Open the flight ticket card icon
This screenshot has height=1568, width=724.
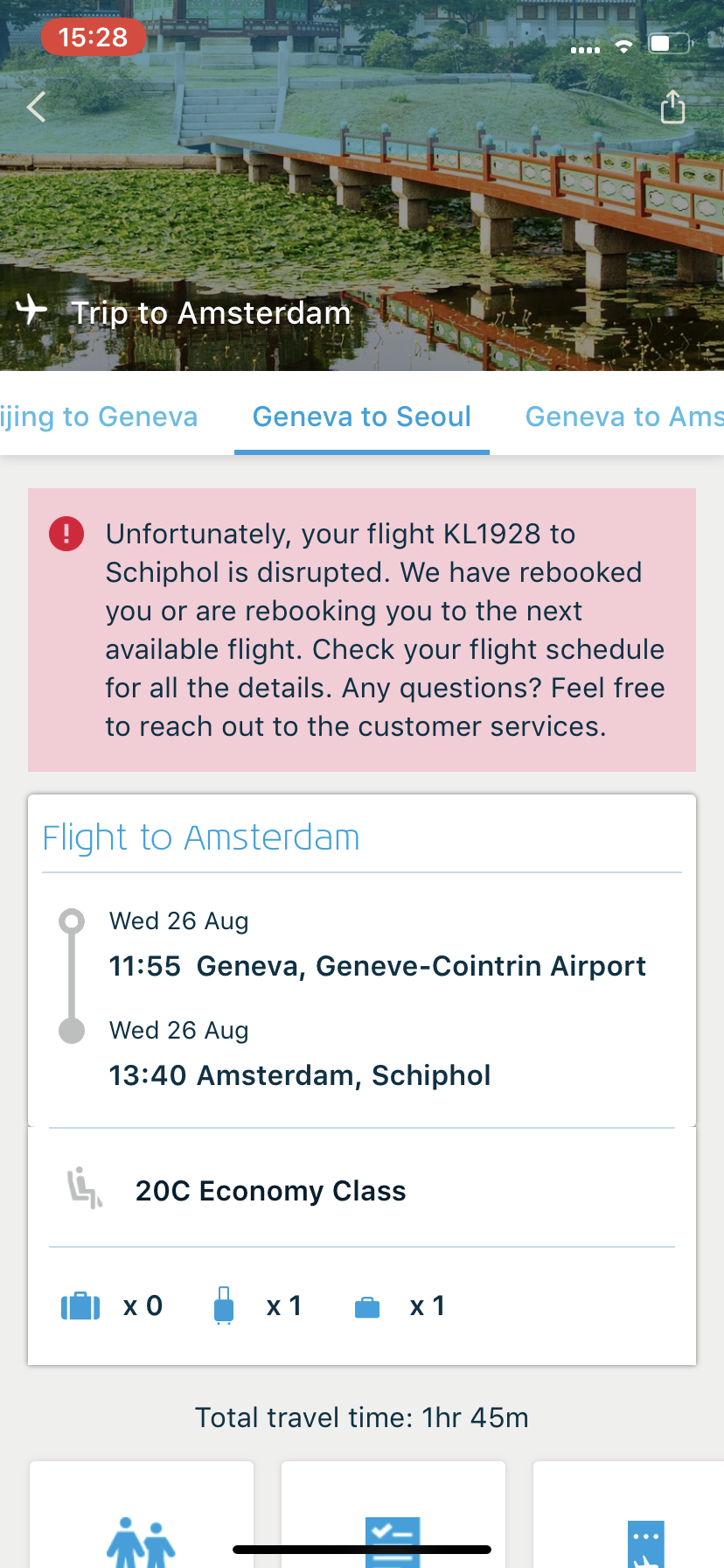pyautogui.click(x=645, y=1542)
